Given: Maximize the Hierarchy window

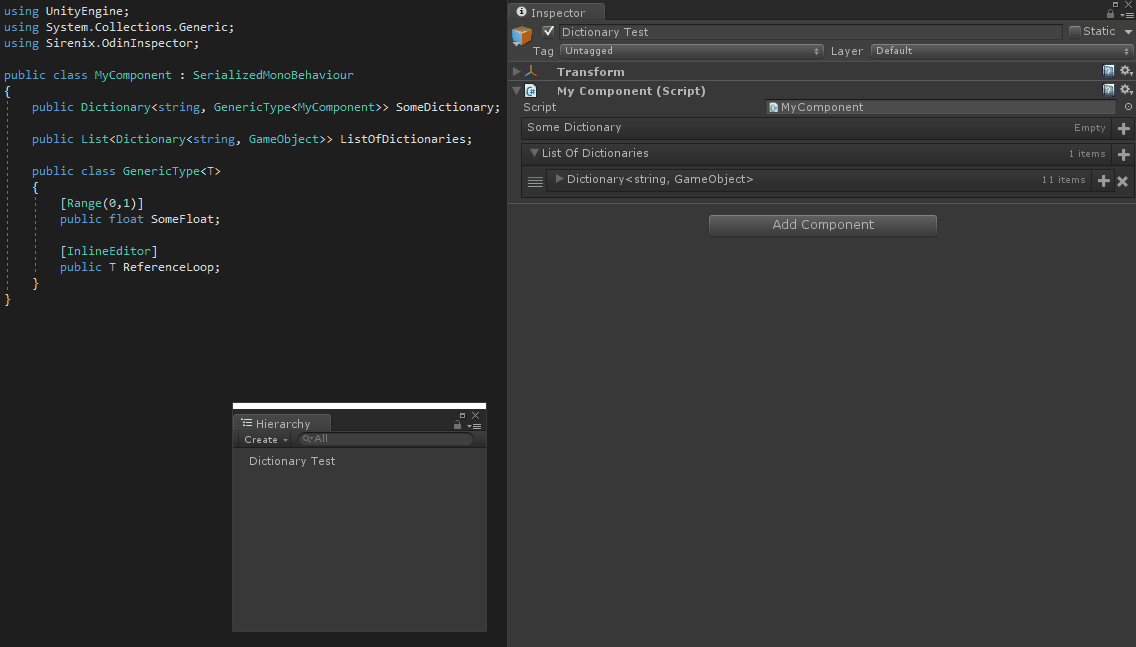Looking at the screenshot, I should tap(462, 415).
